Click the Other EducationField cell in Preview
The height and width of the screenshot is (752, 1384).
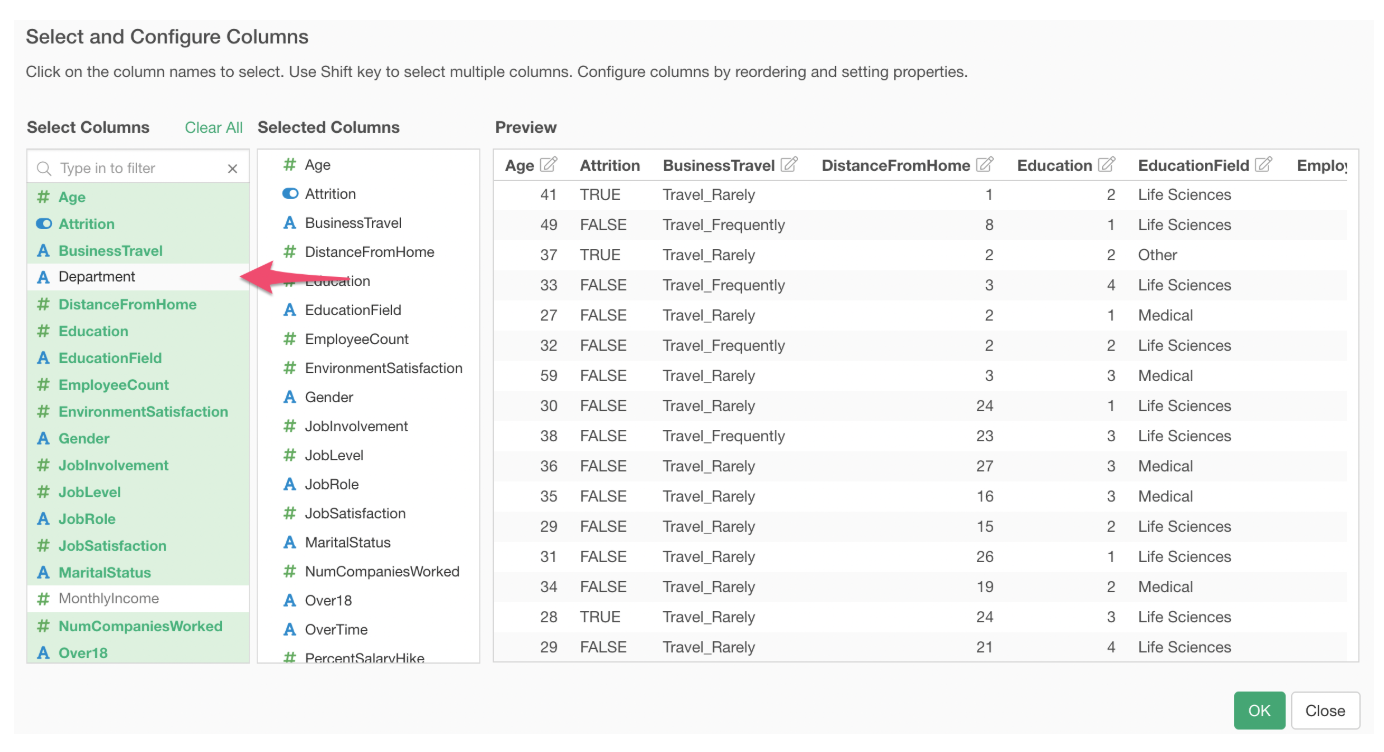point(1157,255)
